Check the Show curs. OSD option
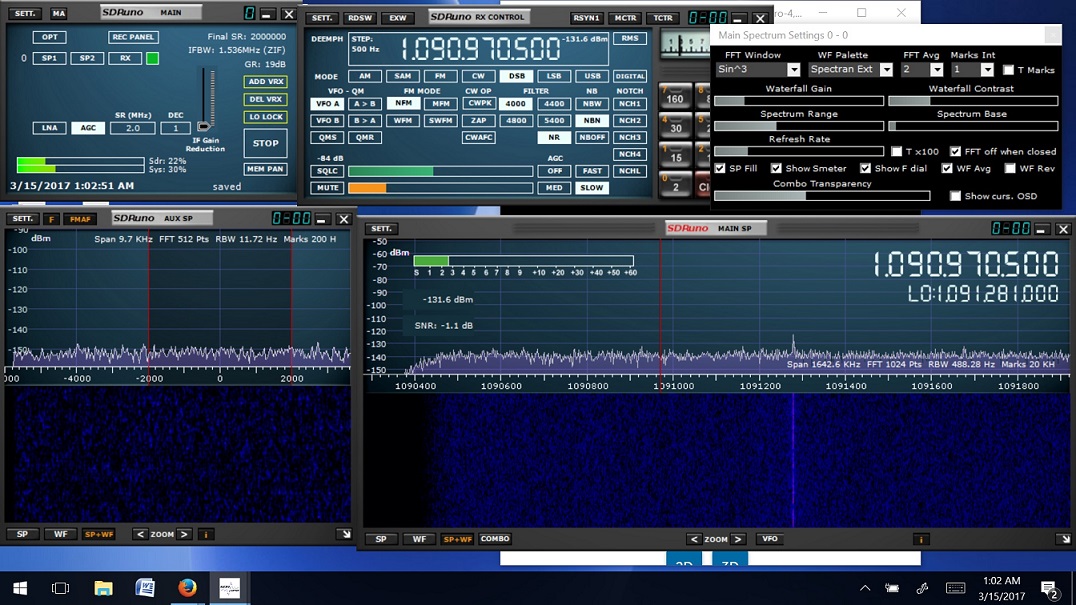 (955, 196)
